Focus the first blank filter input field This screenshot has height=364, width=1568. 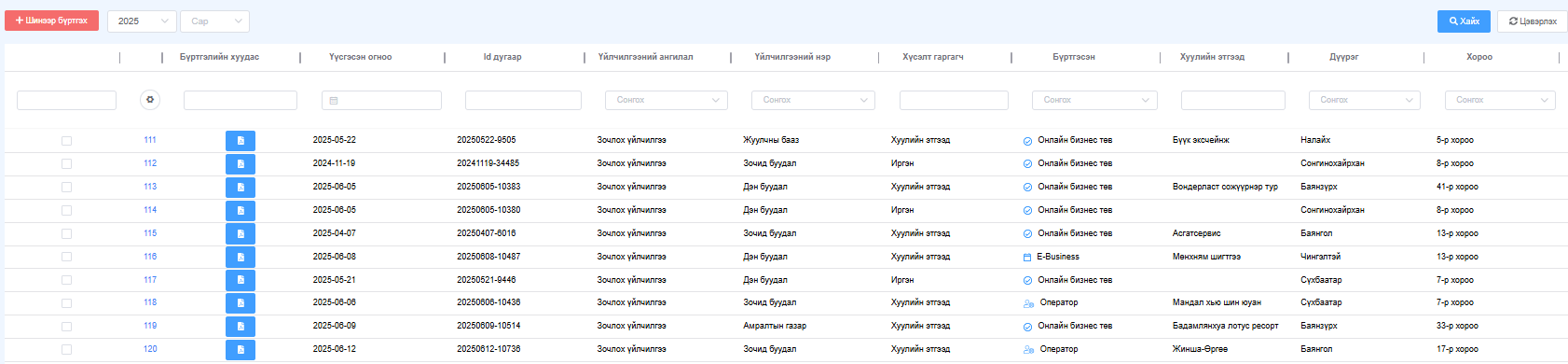(66, 100)
